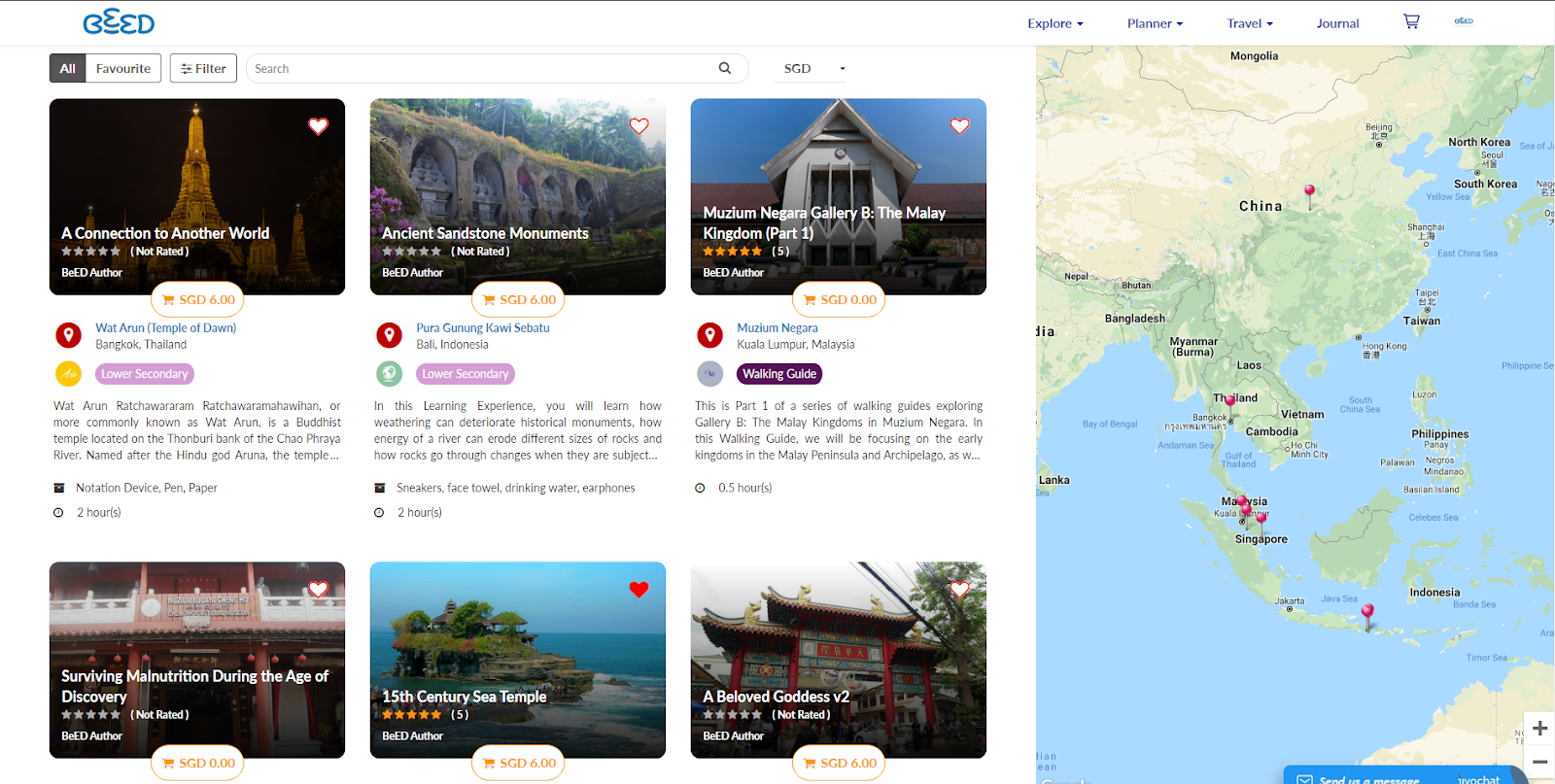Open Surviving Malnutrition card thumbnail

197,660
